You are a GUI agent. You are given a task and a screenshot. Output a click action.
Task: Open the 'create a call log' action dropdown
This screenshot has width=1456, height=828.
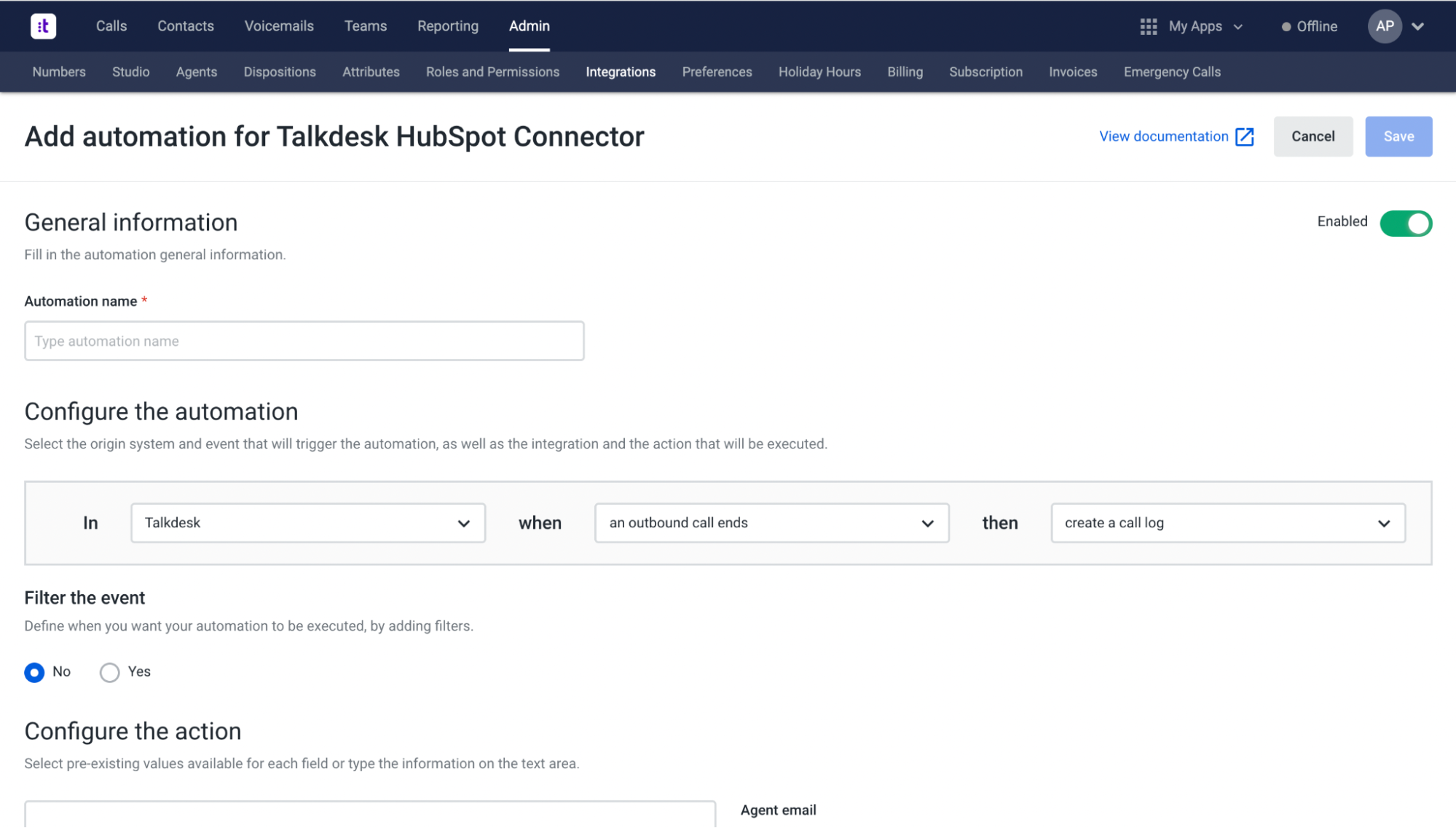tap(1227, 523)
